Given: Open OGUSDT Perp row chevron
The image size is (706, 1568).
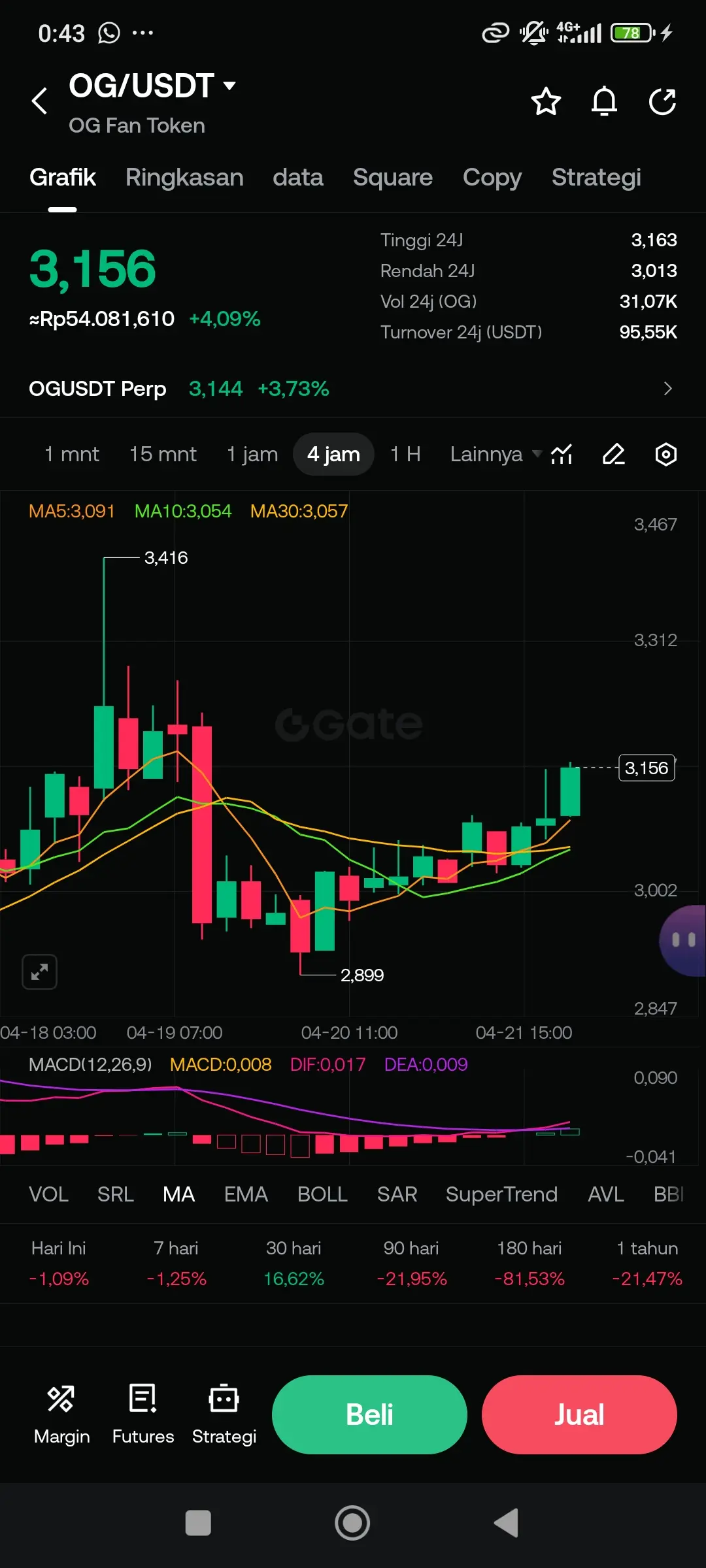Looking at the screenshot, I should pyautogui.click(x=667, y=389).
